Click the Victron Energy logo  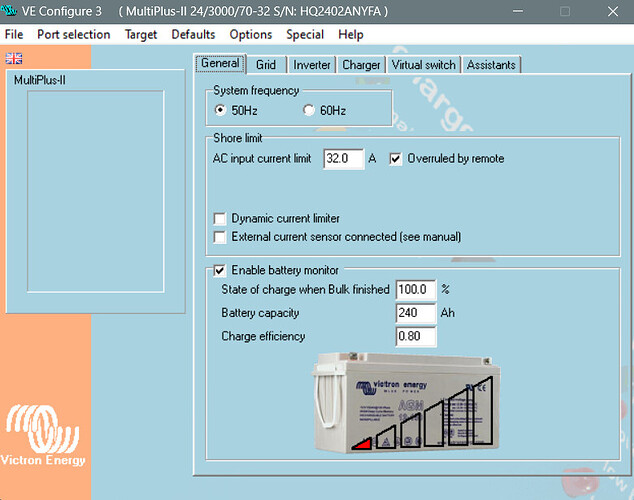43,436
